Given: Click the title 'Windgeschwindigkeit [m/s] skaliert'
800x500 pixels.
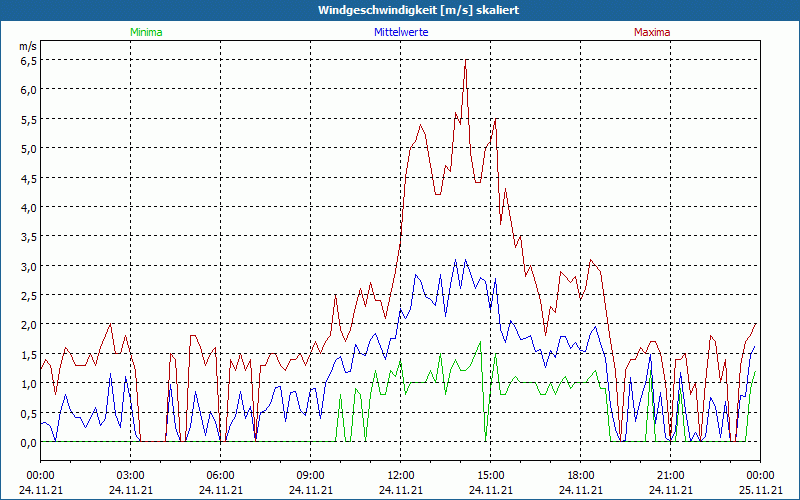Looking at the screenshot, I should pyautogui.click(x=418, y=10).
